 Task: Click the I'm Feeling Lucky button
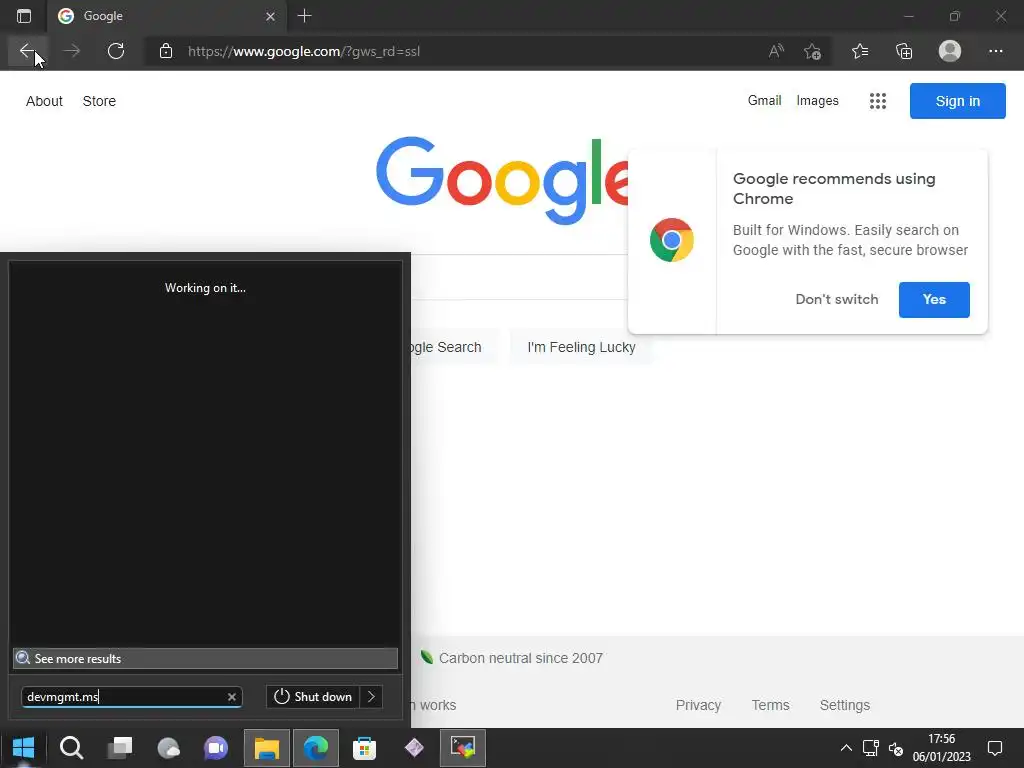(581, 347)
